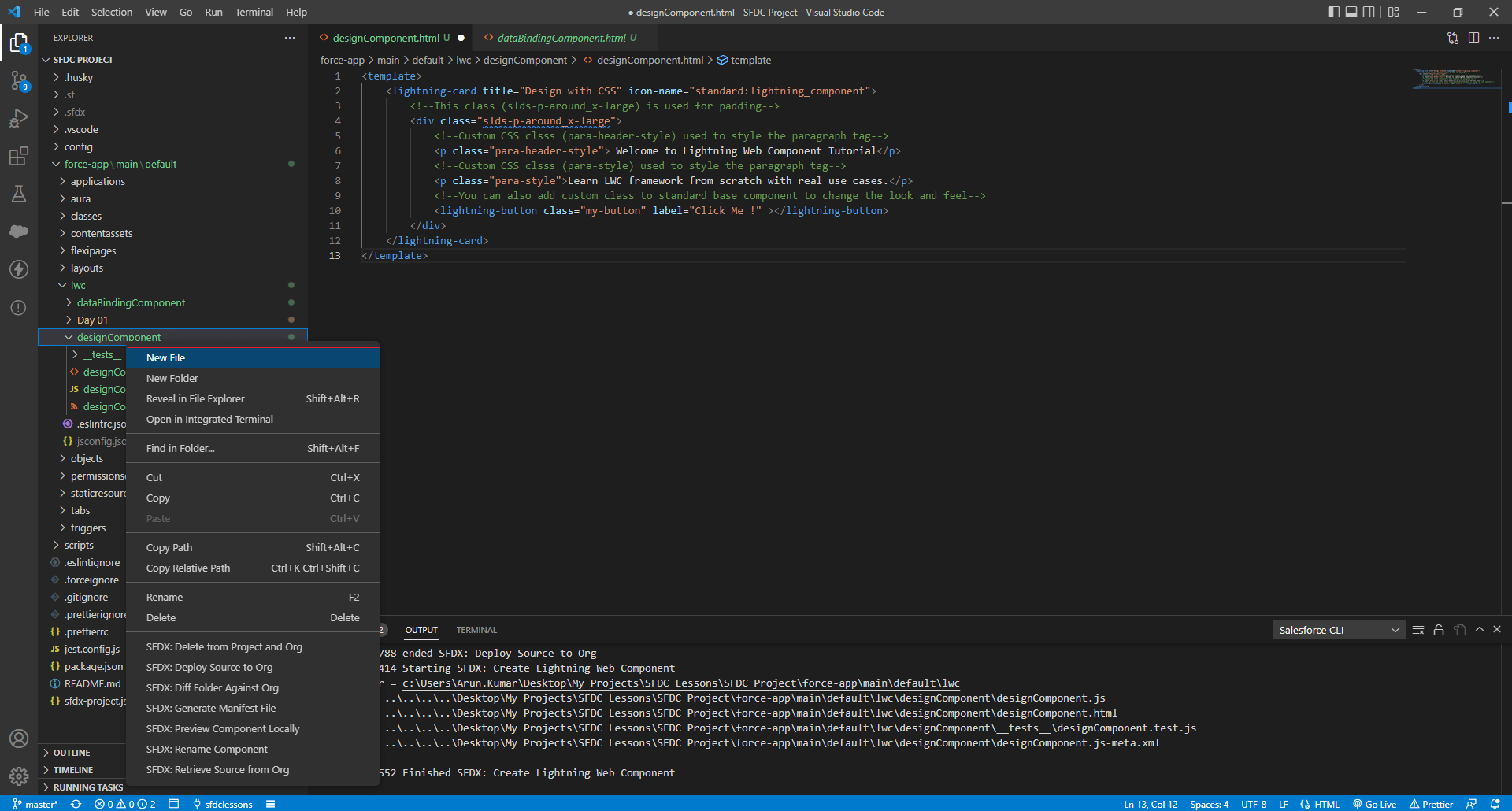Toggle output auto-scroll lock
The width and height of the screenshot is (1512, 811).
point(1439,630)
